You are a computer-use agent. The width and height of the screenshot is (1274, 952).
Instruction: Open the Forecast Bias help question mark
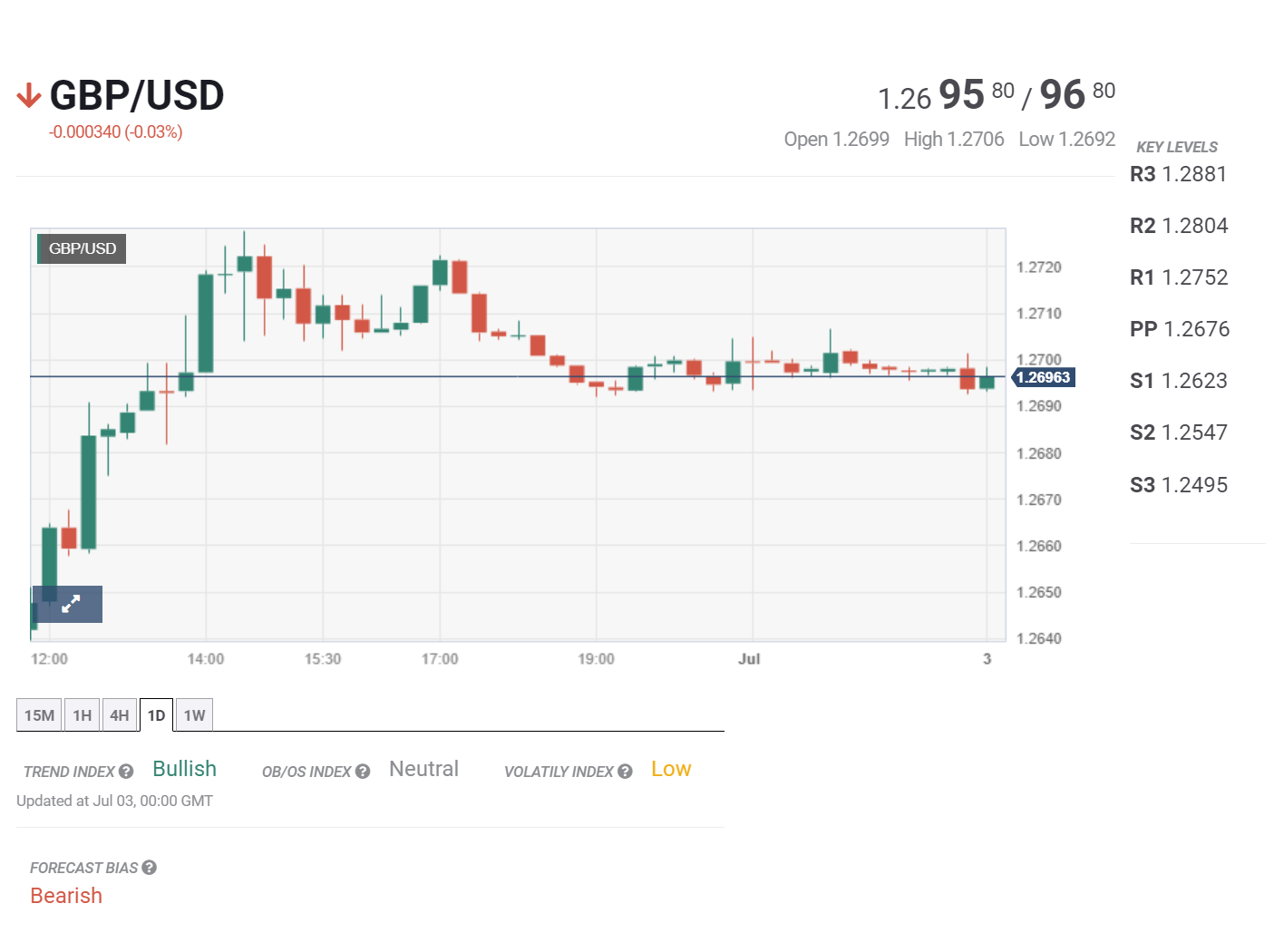click(150, 868)
